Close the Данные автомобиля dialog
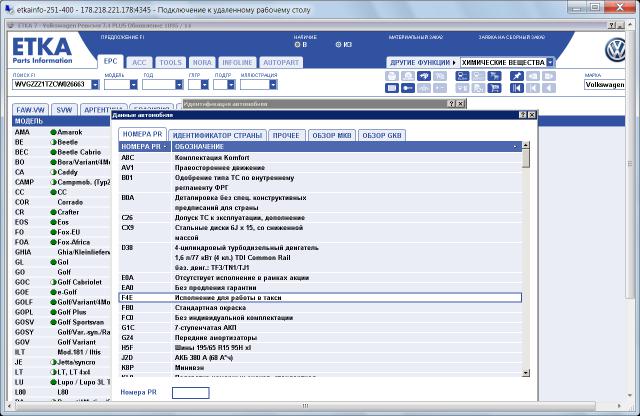 coord(532,115)
